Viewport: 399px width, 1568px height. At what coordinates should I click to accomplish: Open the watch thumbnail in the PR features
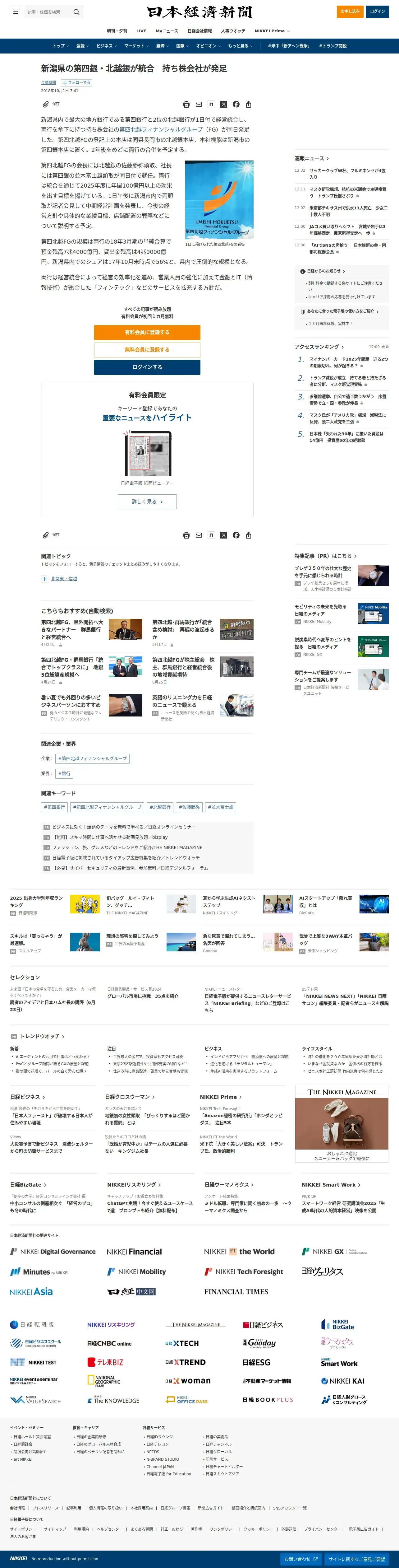[373, 575]
